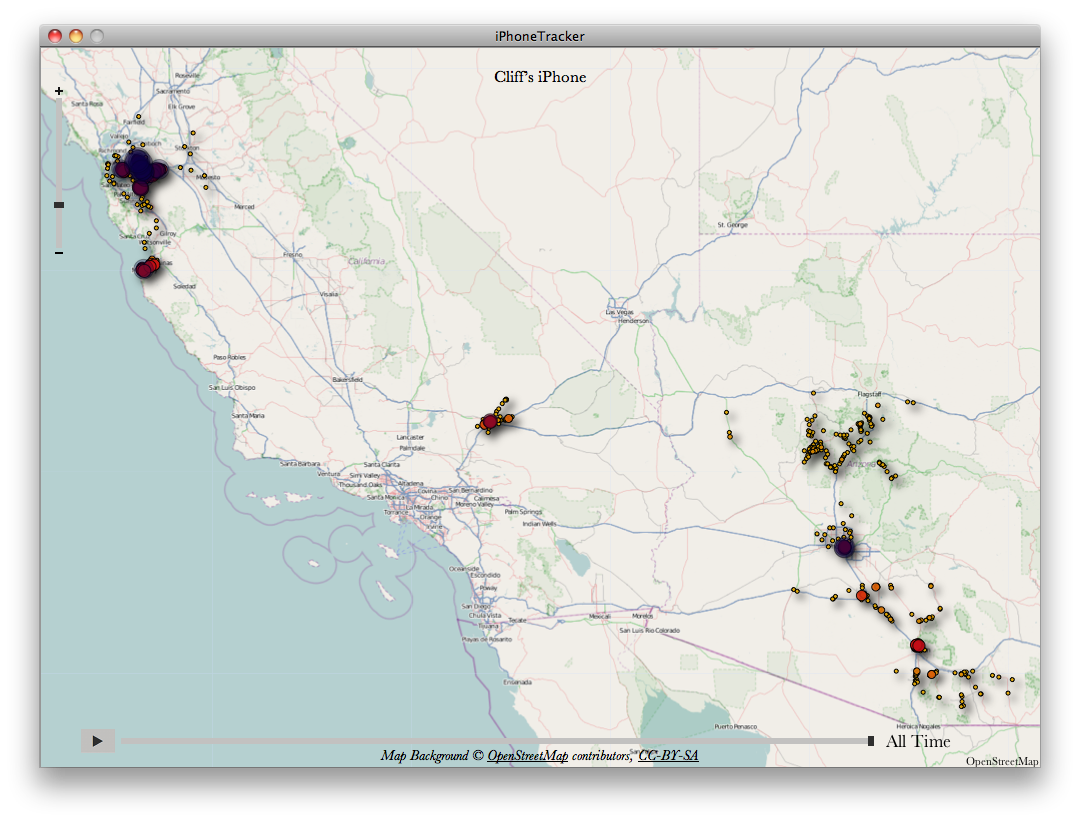1080x822 pixels.
Task: Click the dark purple dot near Phoenix
Action: point(844,548)
